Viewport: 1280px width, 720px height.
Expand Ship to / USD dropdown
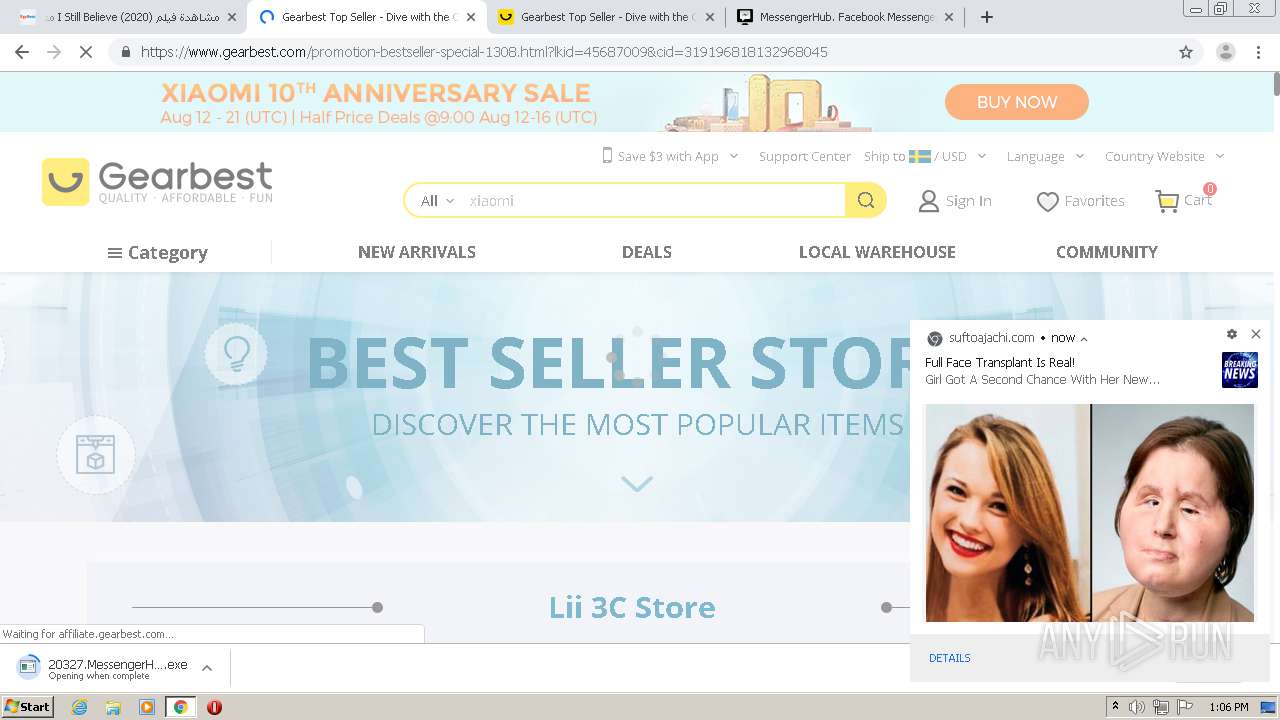981,156
